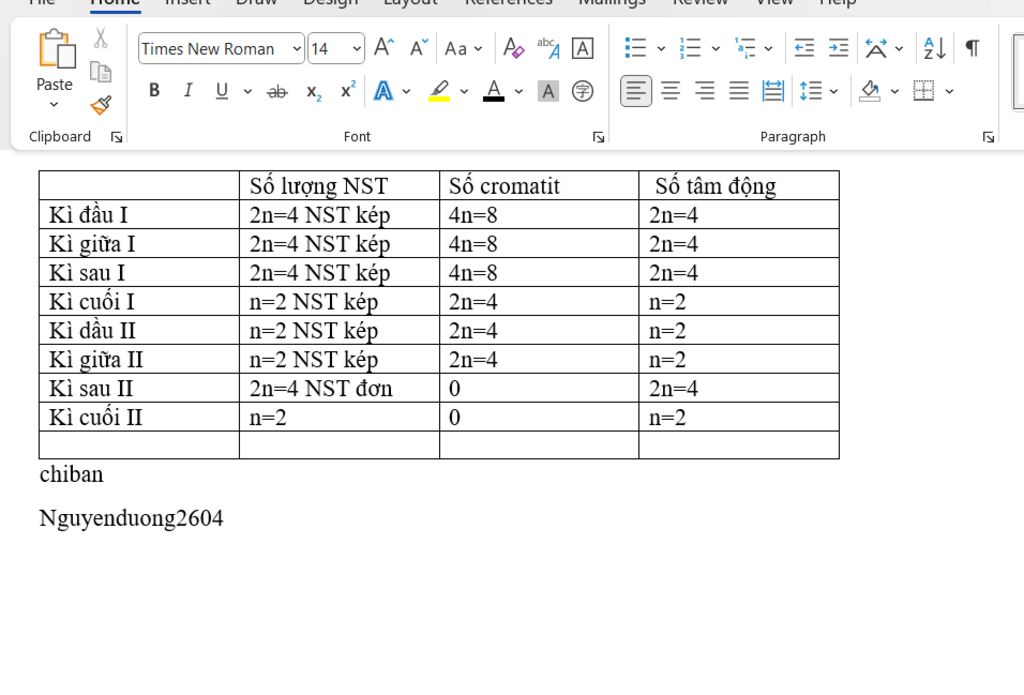Click the Paste clipboard icon
This screenshot has height=695, width=1024.
coord(56,50)
